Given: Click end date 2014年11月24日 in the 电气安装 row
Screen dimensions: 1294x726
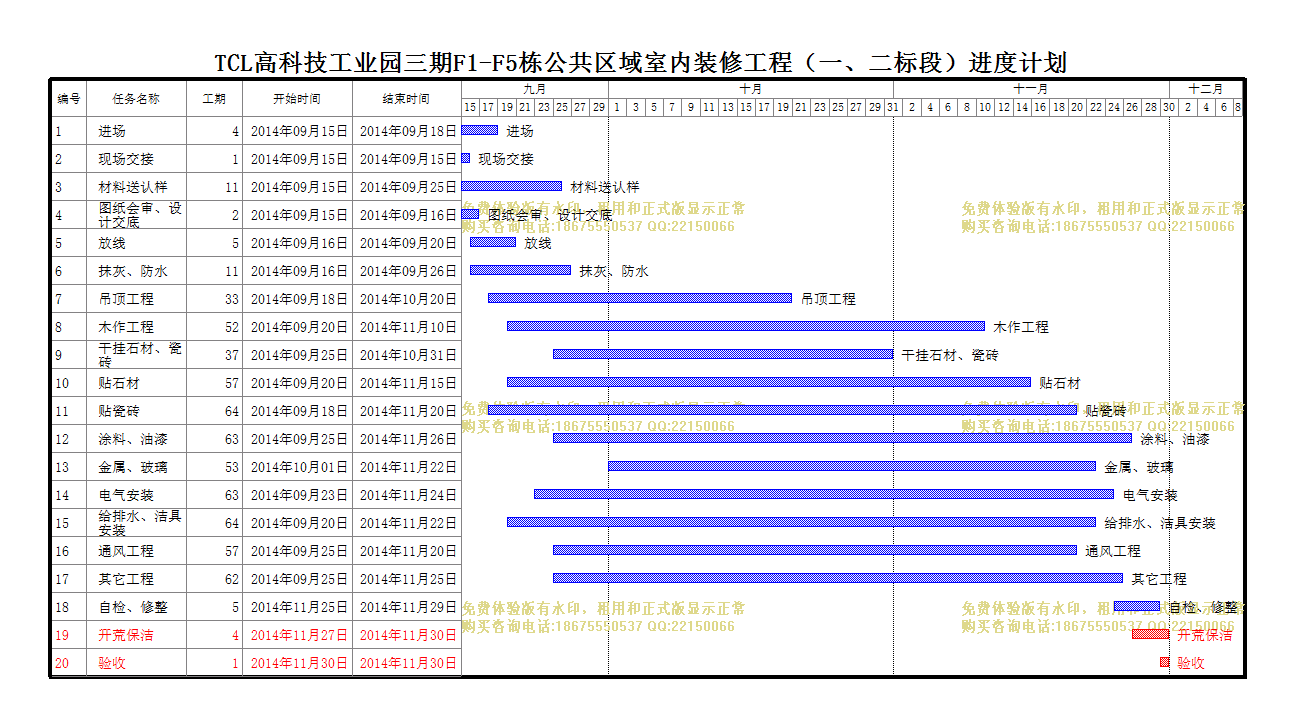Looking at the screenshot, I should click(408, 495).
